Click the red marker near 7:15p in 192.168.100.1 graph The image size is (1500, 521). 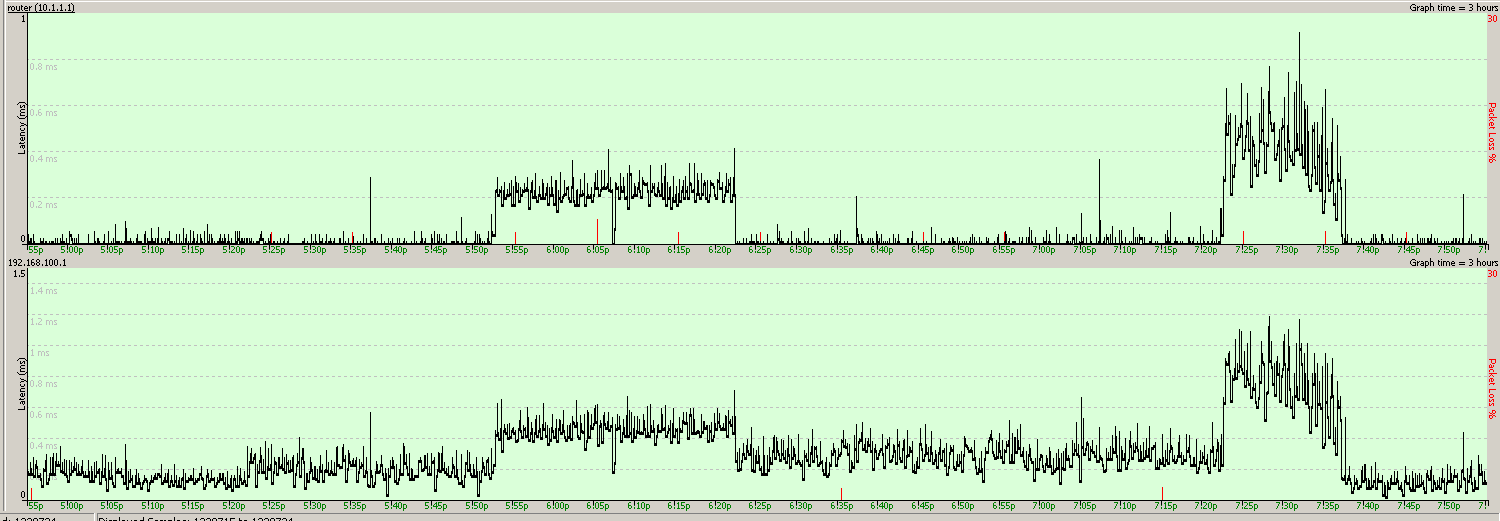pos(1162,493)
